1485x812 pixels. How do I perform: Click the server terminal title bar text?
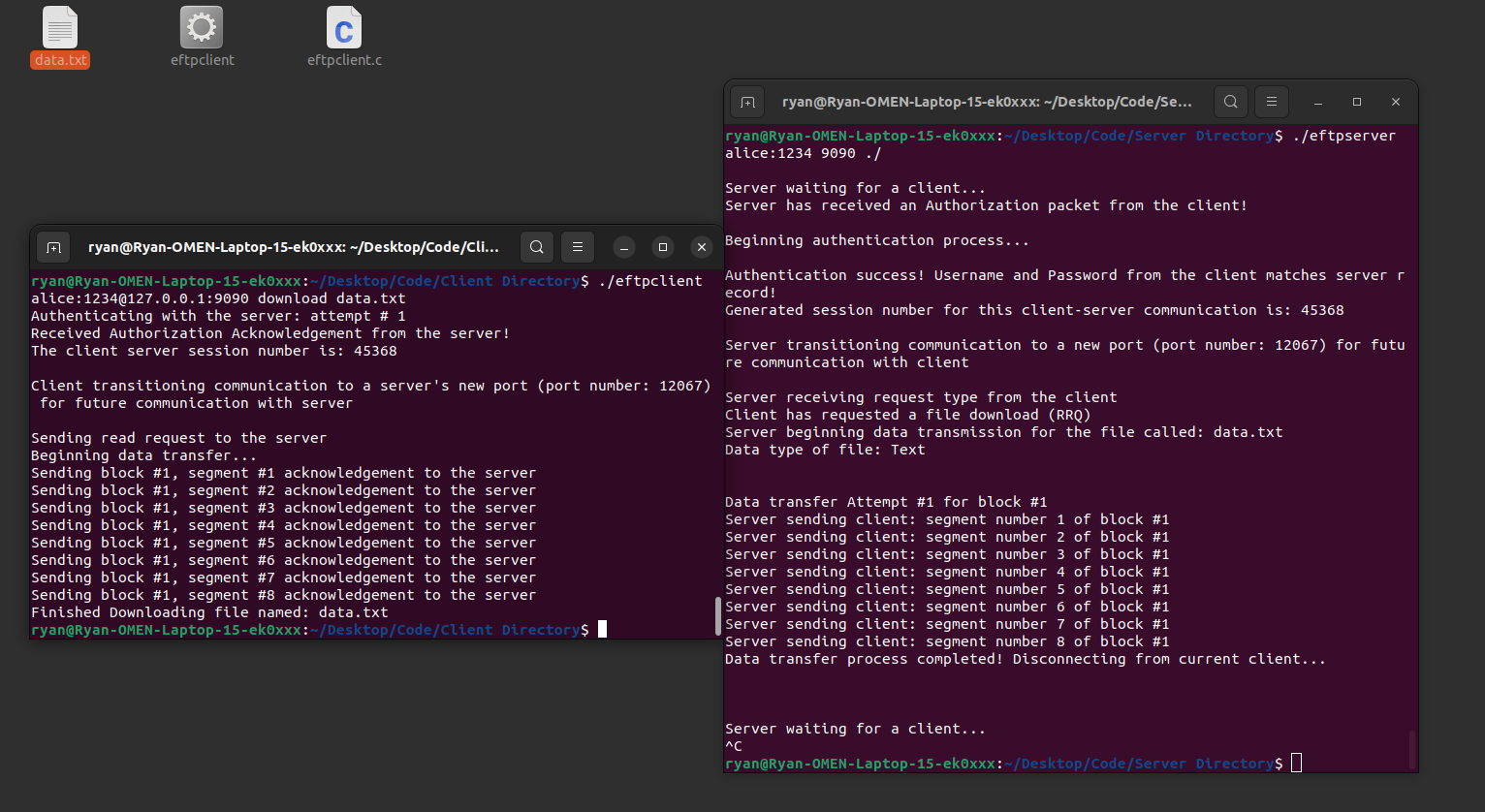click(987, 102)
